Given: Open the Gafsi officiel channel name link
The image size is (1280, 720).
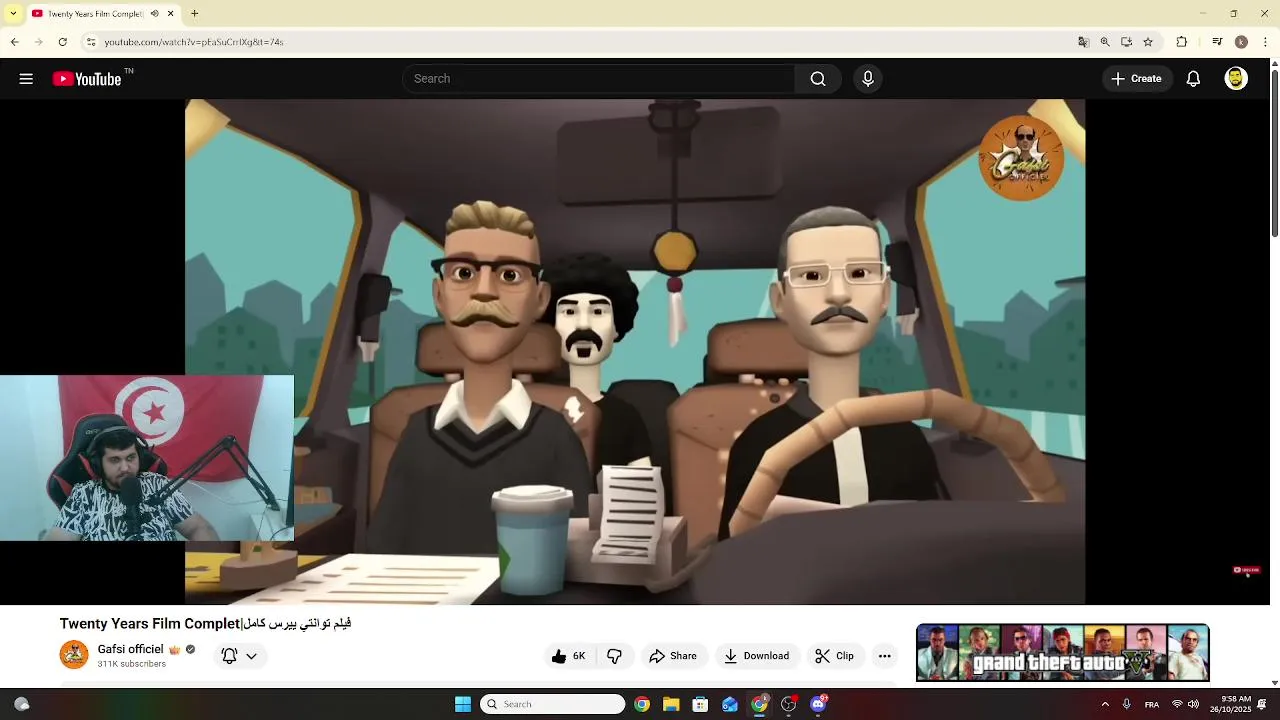Looking at the screenshot, I should pyautogui.click(x=130, y=649).
